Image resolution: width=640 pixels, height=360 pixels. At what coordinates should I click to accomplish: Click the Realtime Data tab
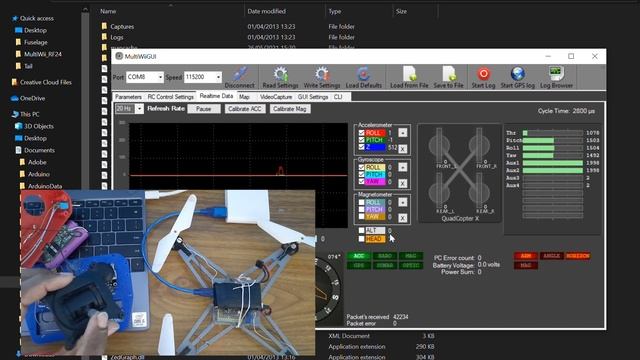pos(216,96)
